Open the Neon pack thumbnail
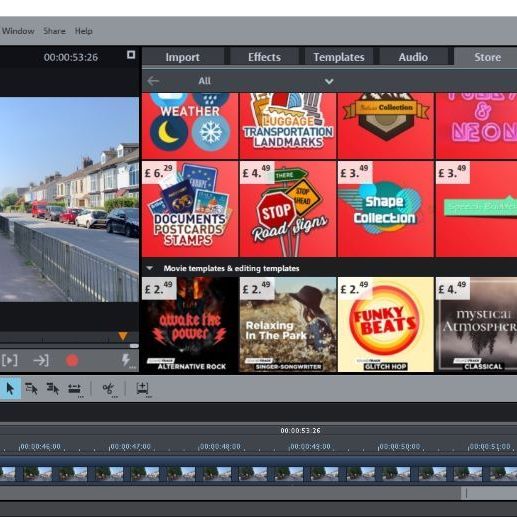Screen dimensions: 517x517 (x=476, y=126)
